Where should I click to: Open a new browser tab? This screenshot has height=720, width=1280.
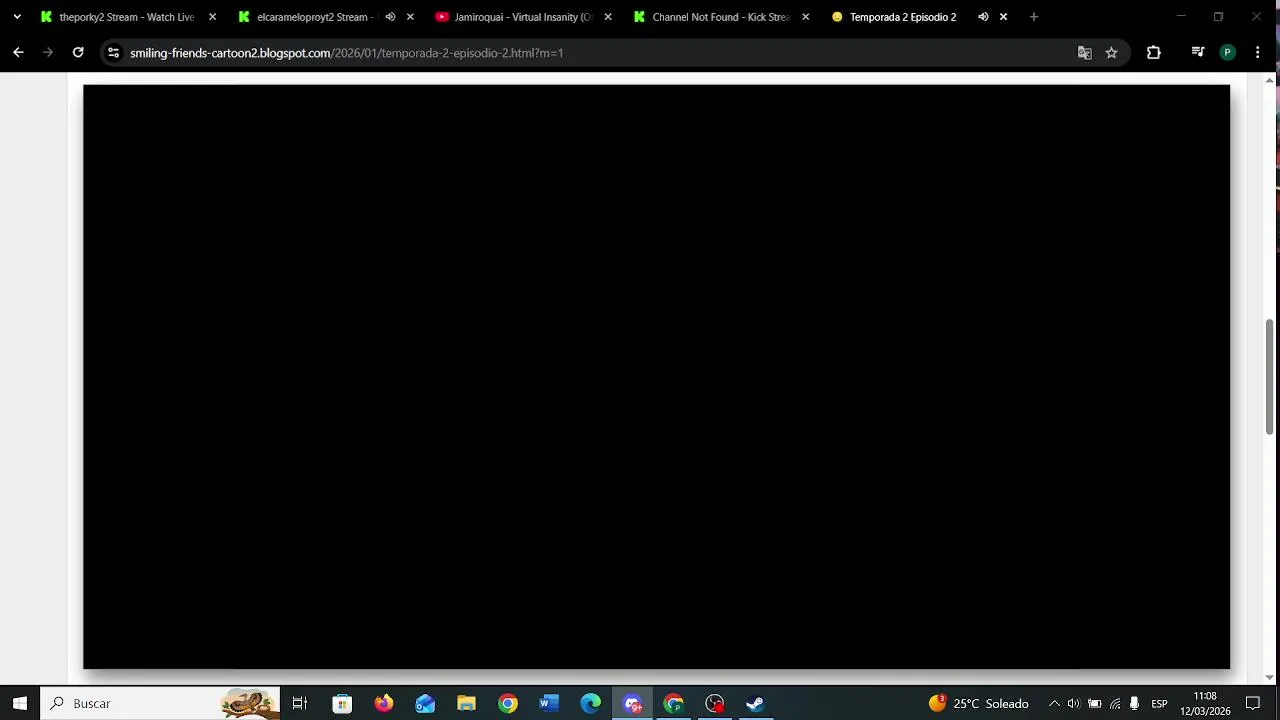1034,17
